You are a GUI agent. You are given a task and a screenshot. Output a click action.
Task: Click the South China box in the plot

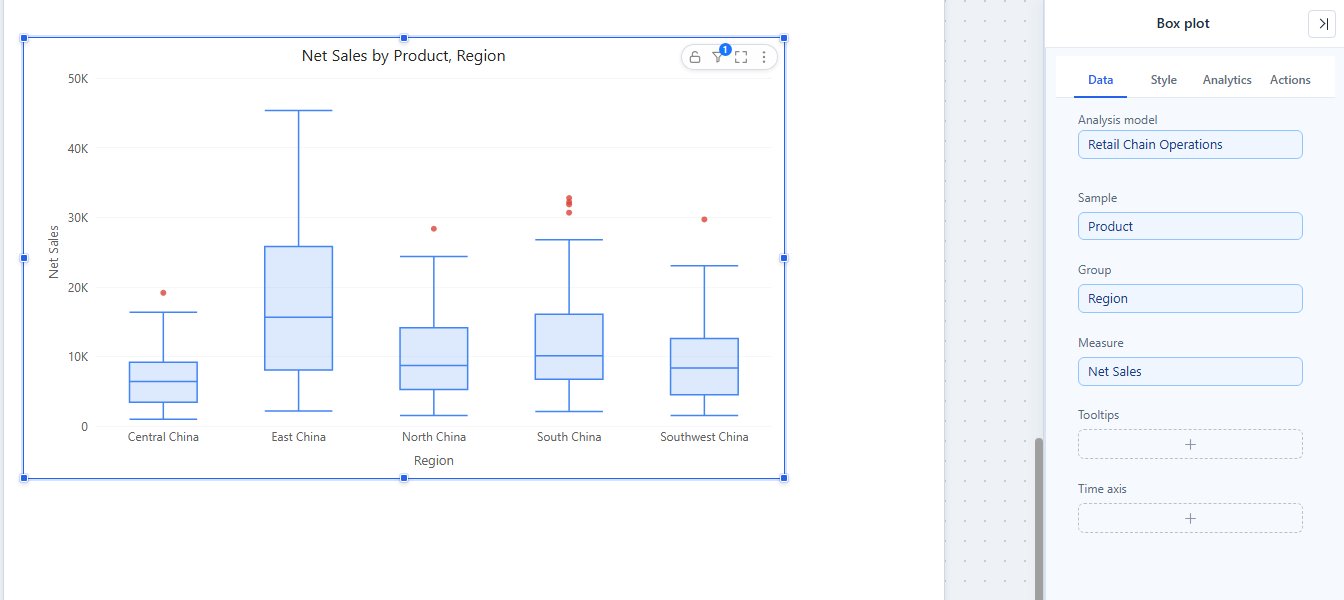(x=569, y=346)
